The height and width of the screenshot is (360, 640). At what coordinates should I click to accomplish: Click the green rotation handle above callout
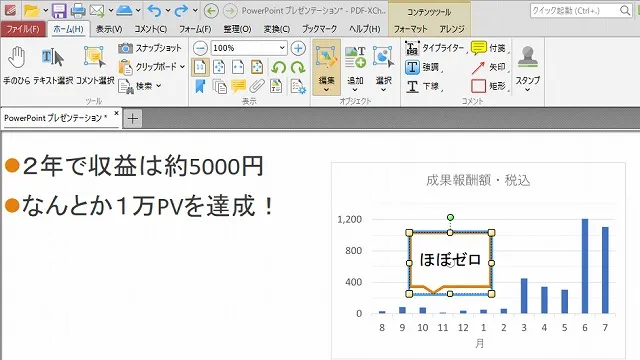pyautogui.click(x=450, y=218)
